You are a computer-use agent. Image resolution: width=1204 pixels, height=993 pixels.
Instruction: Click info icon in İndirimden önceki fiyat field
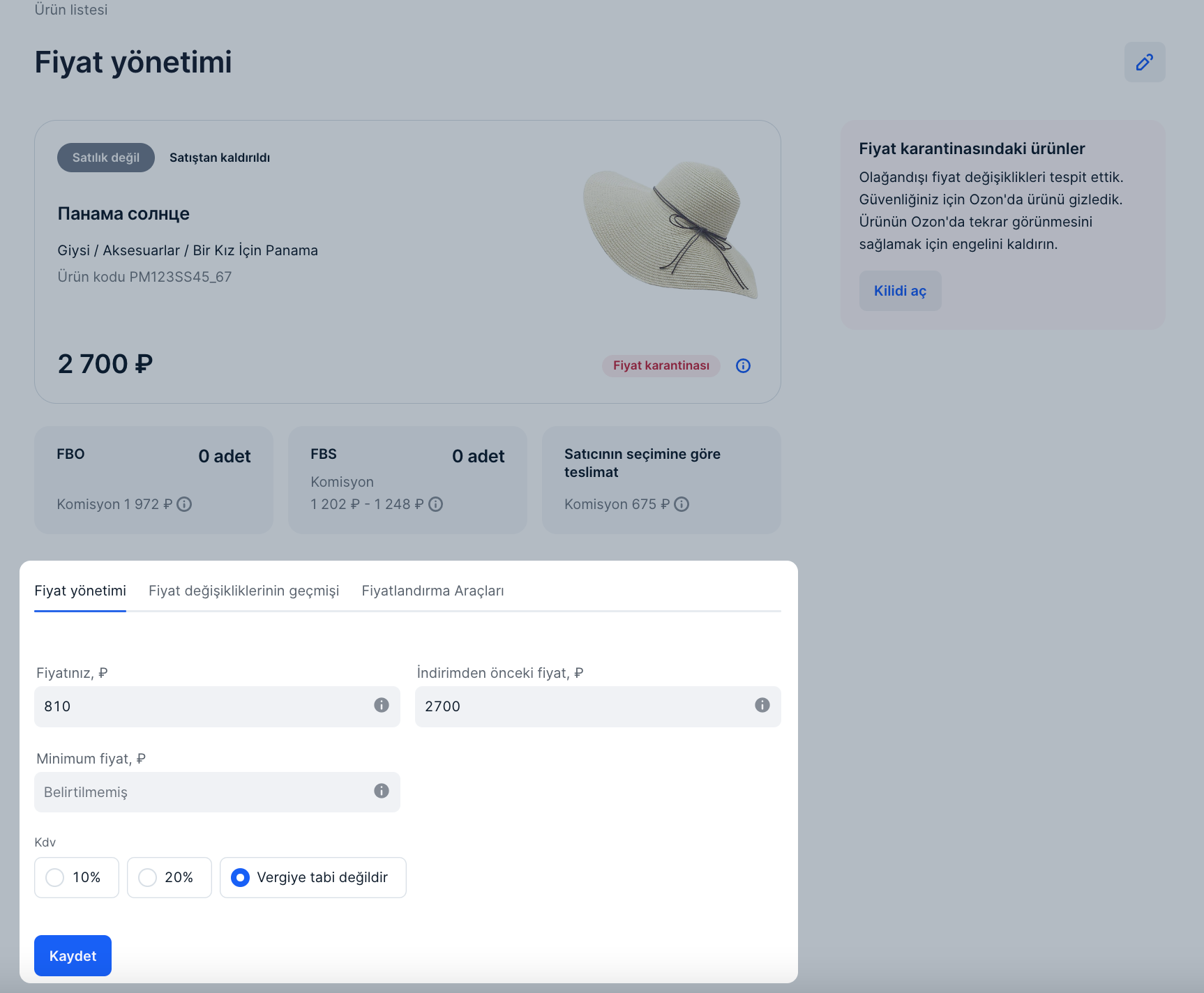[x=762, y=705]
